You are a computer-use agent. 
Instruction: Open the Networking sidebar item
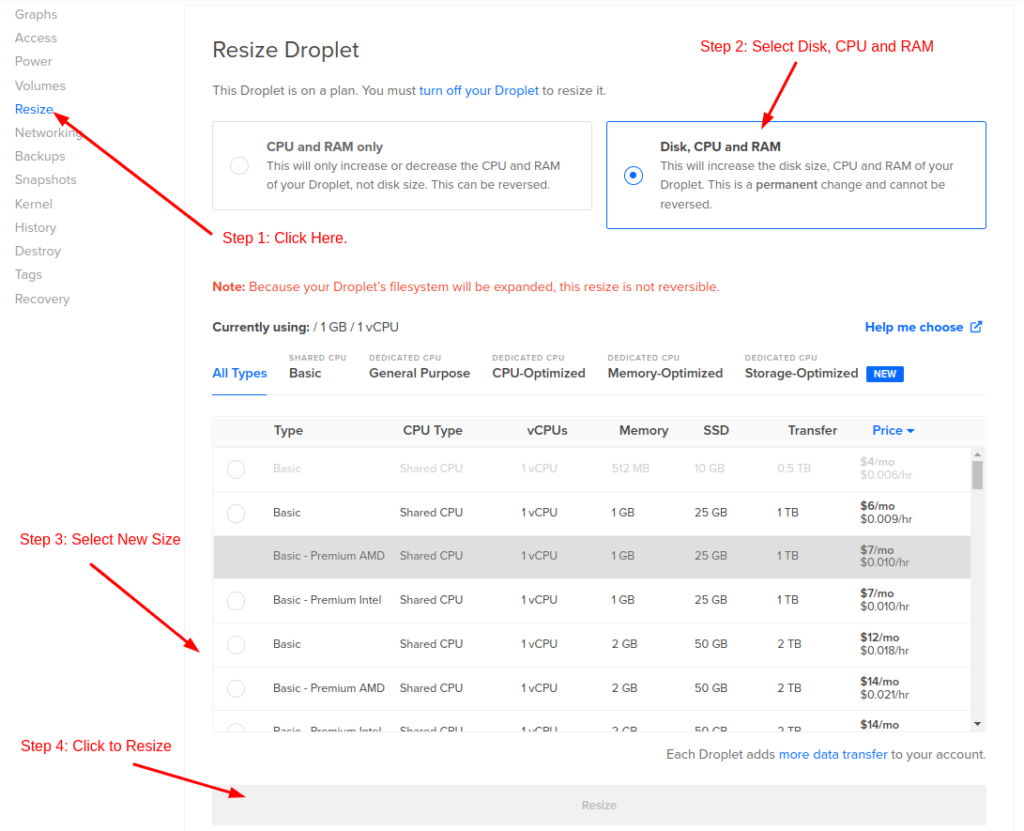[48, 133]
